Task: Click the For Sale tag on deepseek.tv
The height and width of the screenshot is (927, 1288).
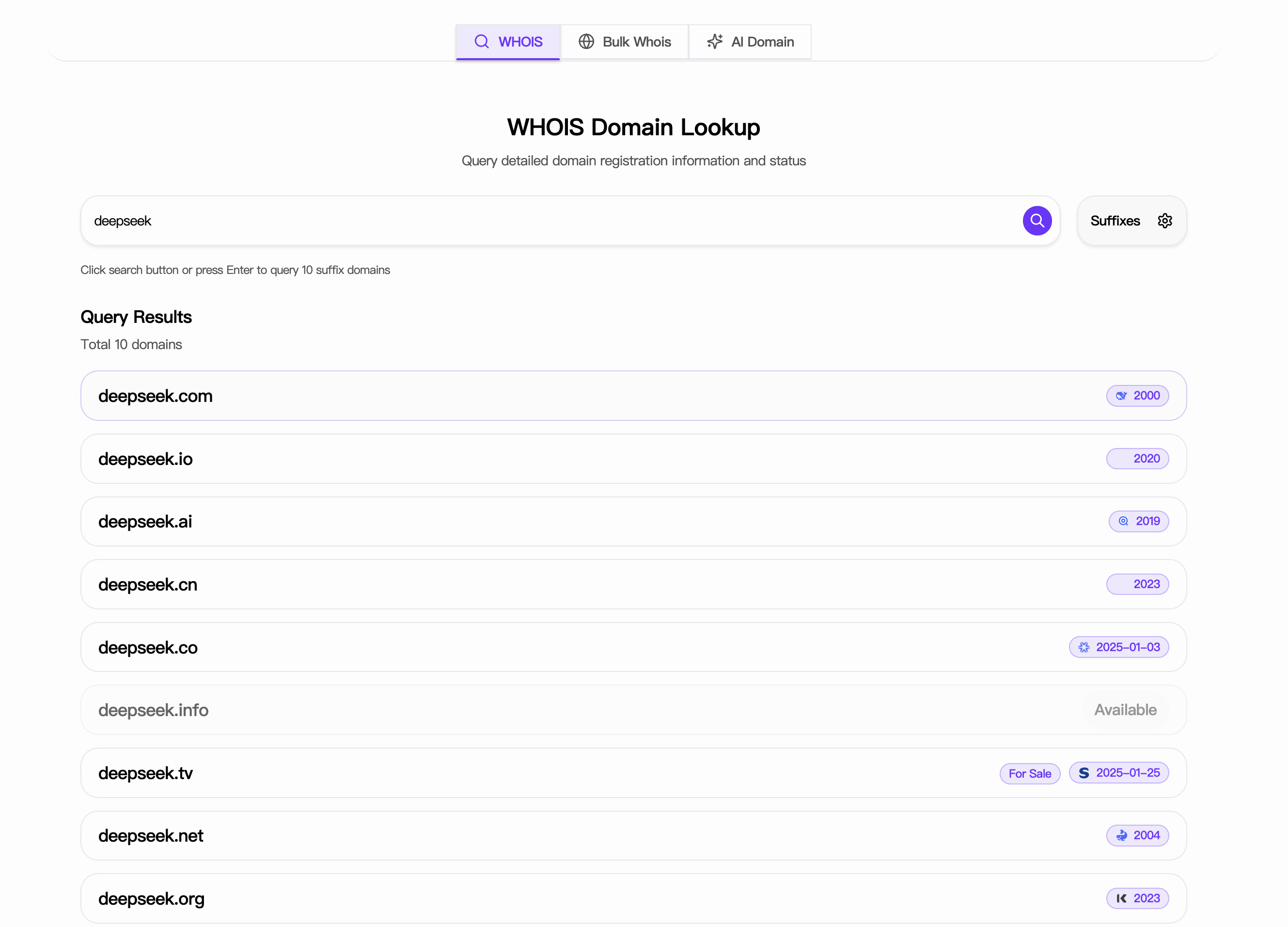Action: click(1030, 773)
